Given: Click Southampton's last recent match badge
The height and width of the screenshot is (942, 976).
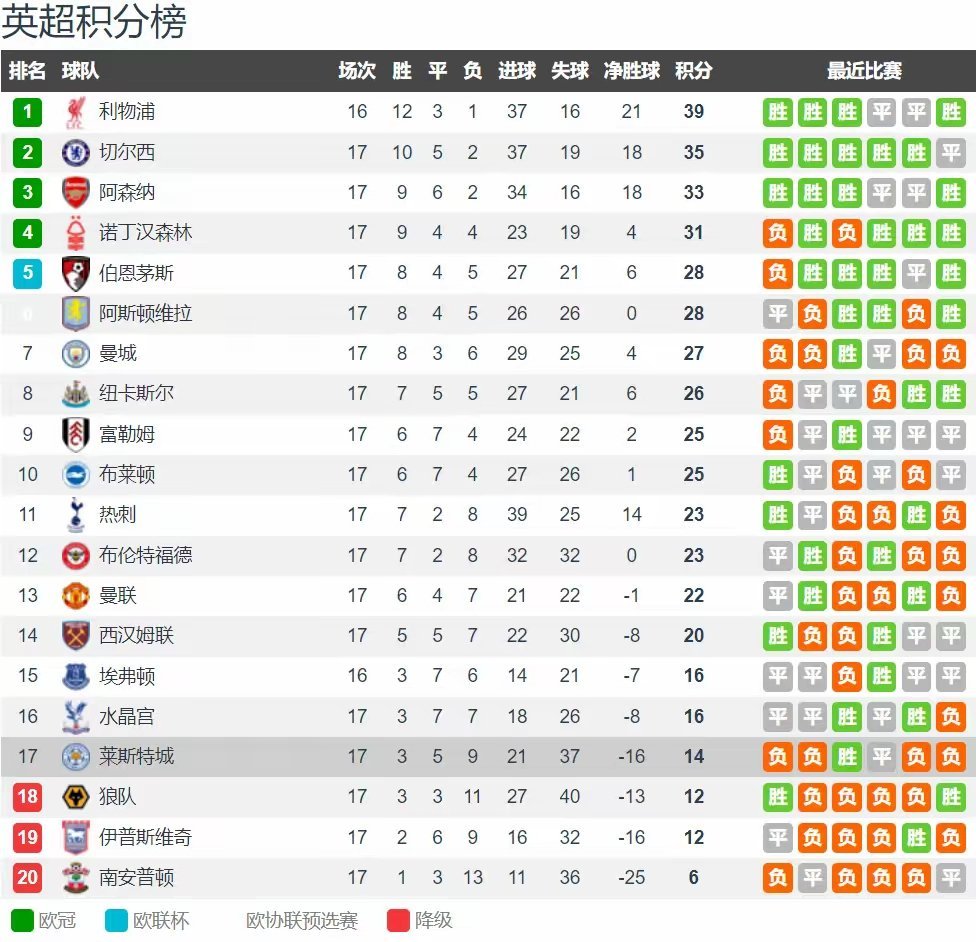Looking at the screenshot, I should (951, 878).
